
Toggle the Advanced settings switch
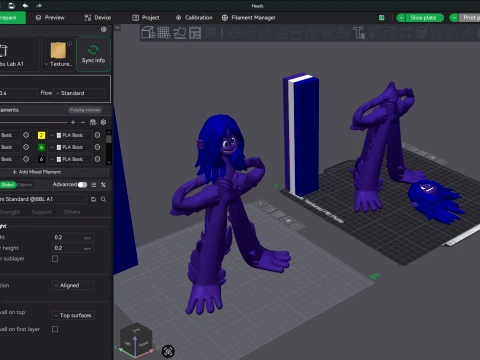82,185
